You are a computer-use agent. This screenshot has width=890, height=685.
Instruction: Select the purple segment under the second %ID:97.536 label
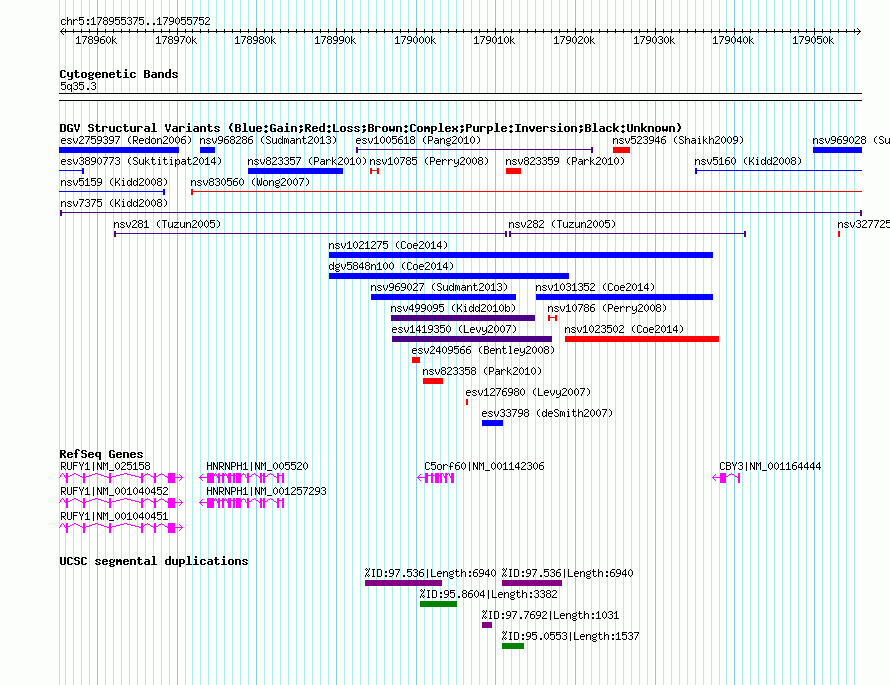point(532,583)
